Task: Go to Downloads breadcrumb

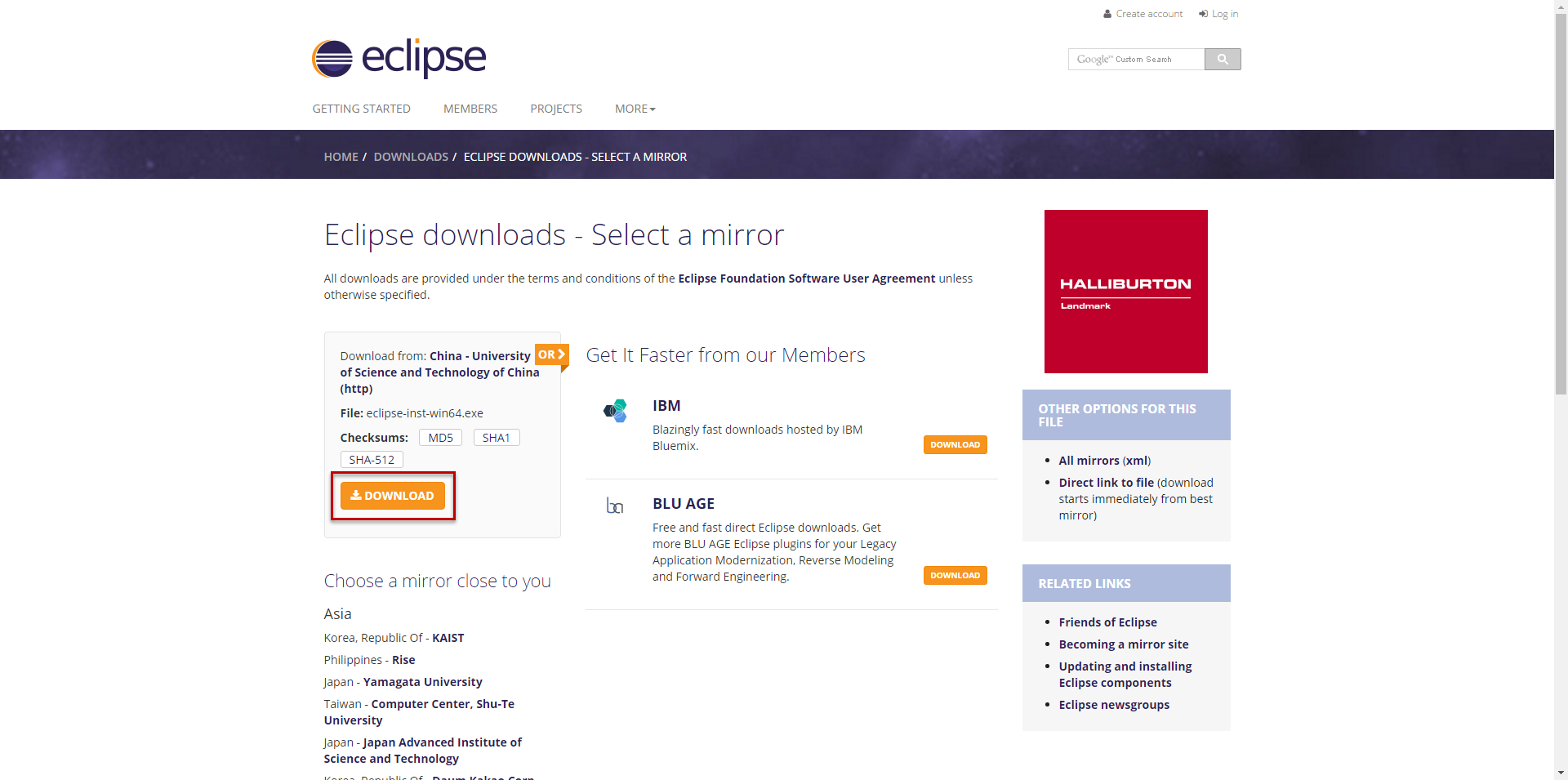Action: [x=411, y=157]
